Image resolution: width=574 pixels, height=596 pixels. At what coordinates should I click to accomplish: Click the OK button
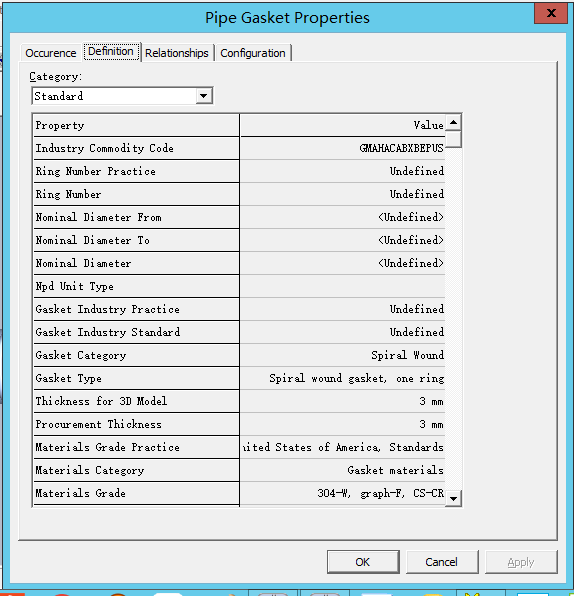[363, 562]
